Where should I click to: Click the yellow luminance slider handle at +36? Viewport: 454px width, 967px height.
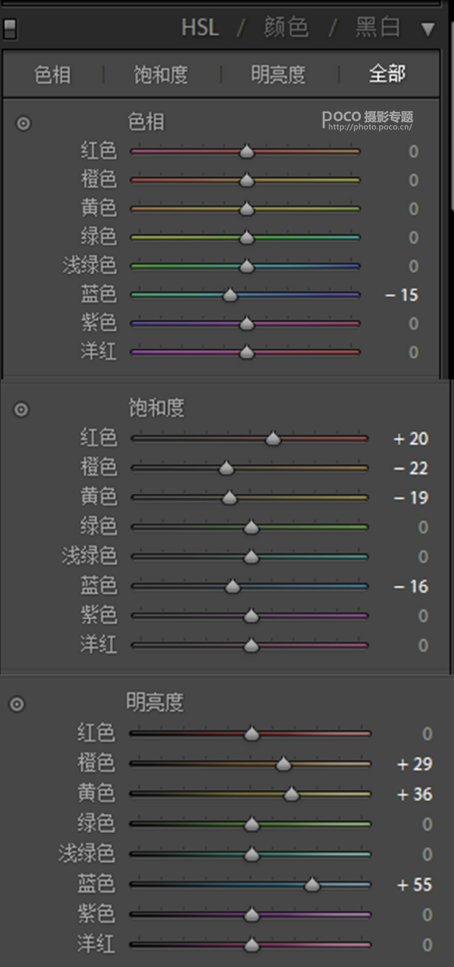(x=292, y=794)
